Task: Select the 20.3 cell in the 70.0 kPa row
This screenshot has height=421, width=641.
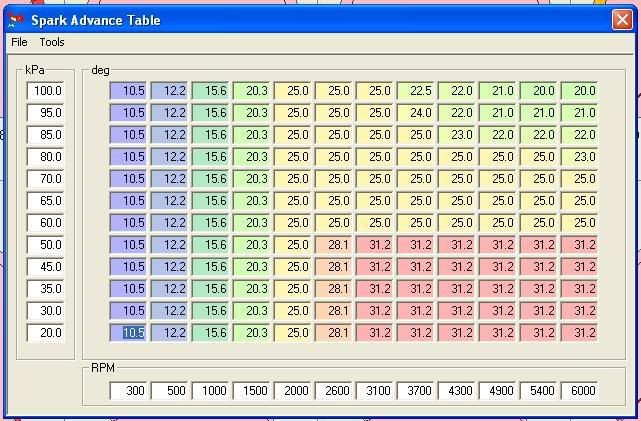Action: [x=253, y=179]
